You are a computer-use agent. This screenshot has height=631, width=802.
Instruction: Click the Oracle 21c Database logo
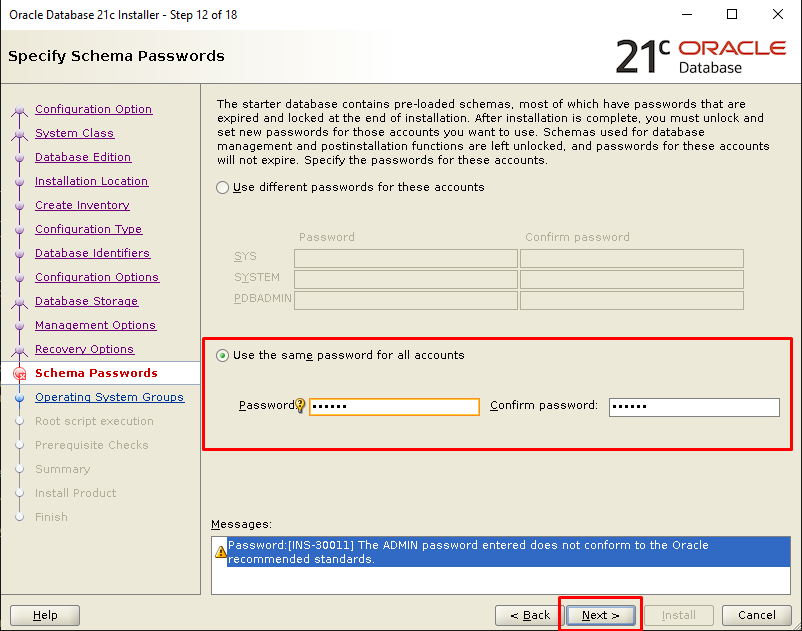(701, 56)
